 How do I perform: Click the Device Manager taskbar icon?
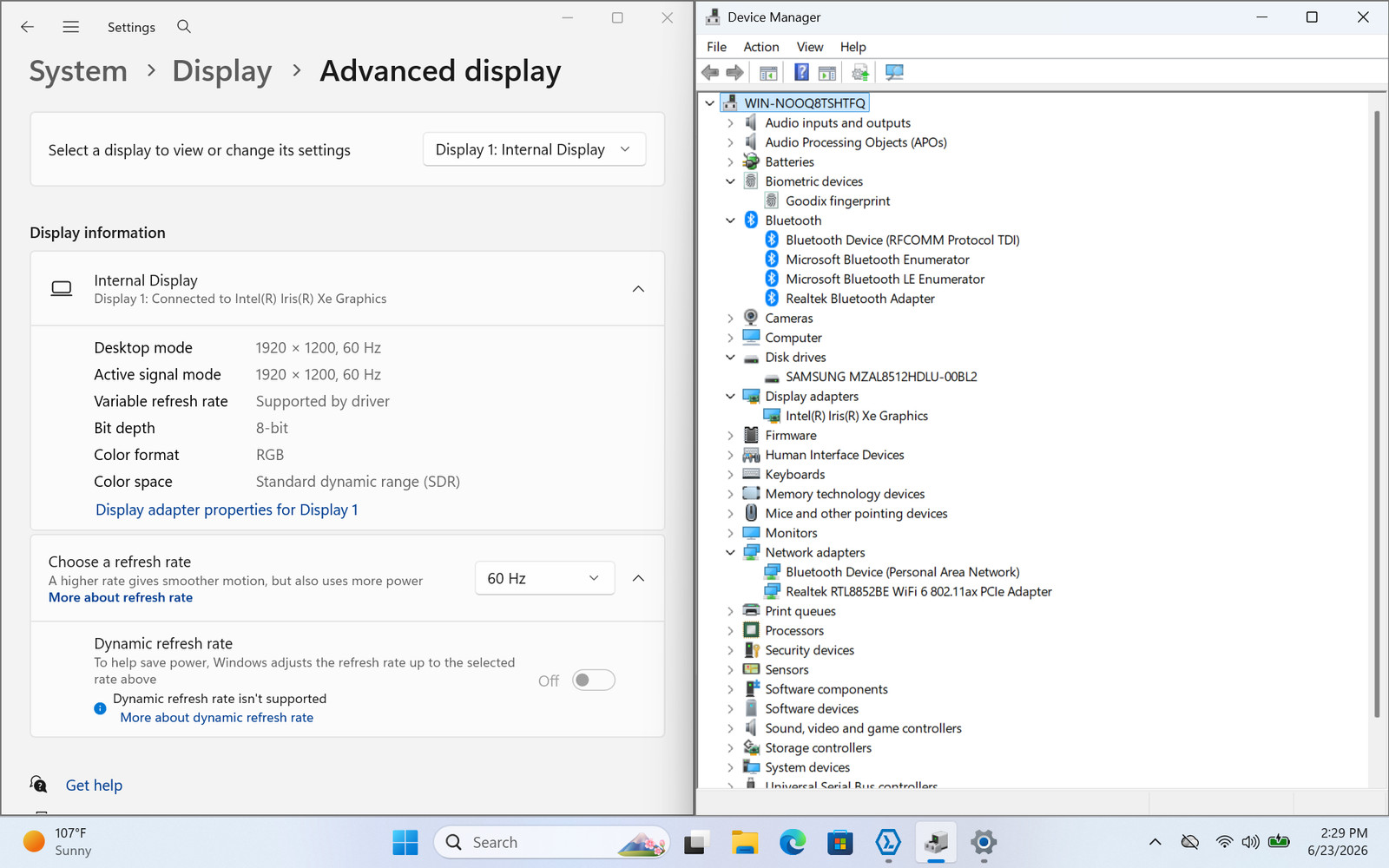click(x=936, y=842)
